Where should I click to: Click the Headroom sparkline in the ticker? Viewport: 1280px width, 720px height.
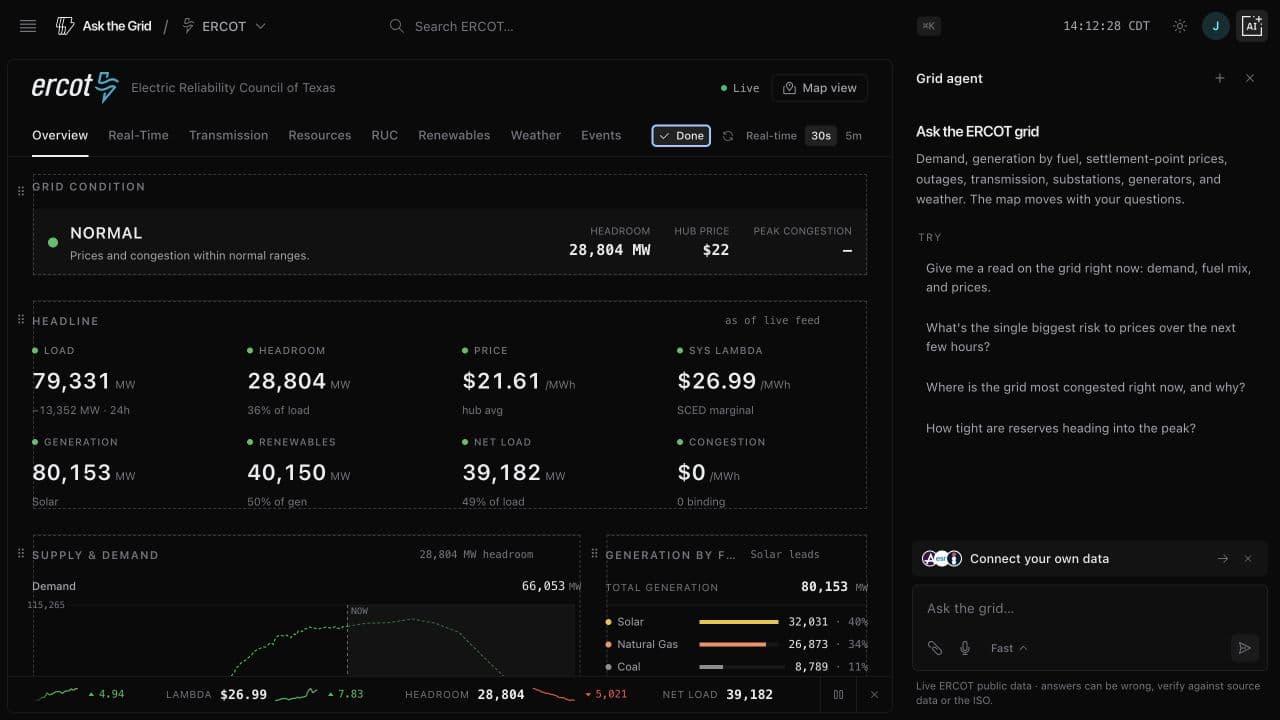point(554,694)
